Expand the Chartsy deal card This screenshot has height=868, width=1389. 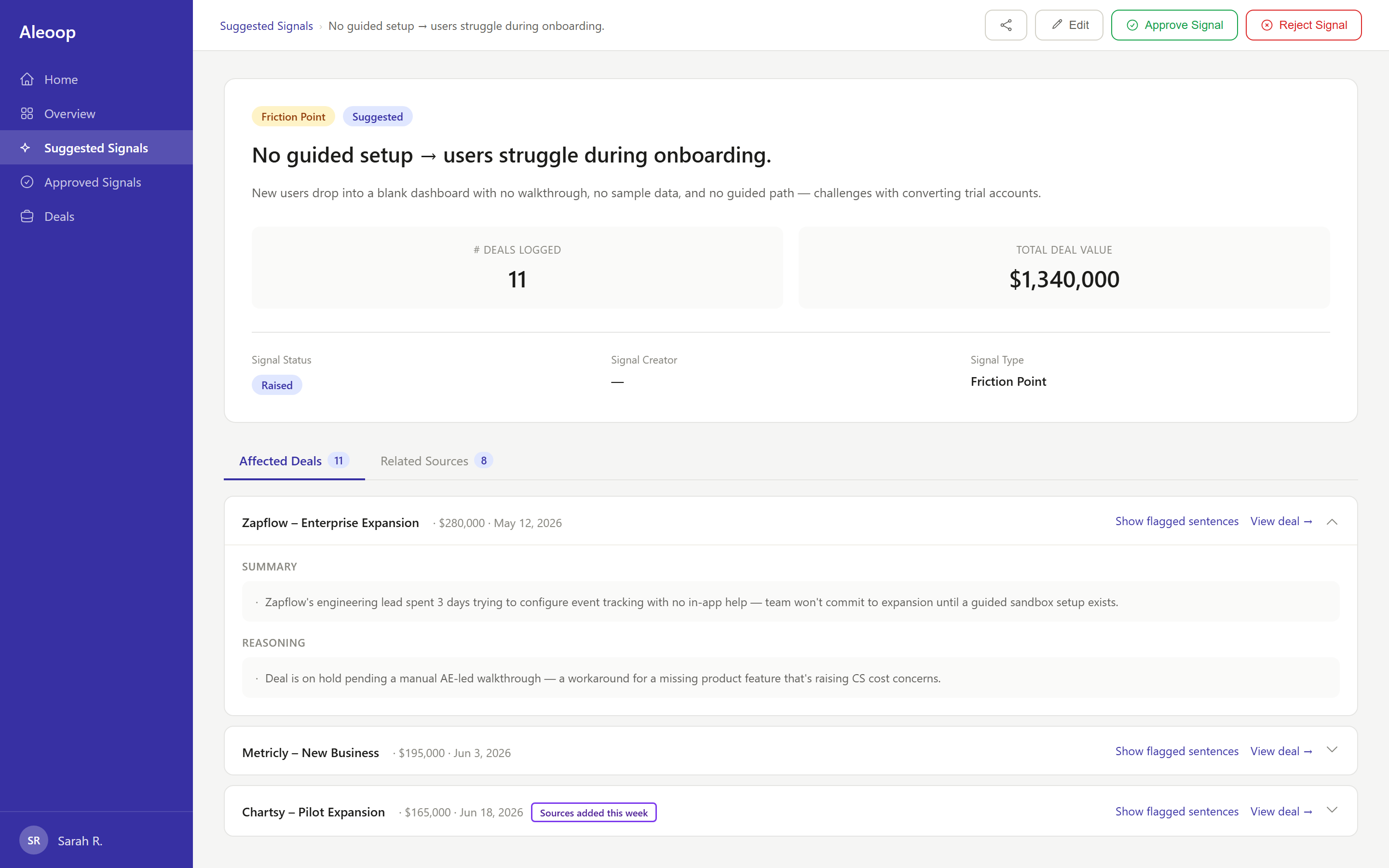pos(1332,810)
